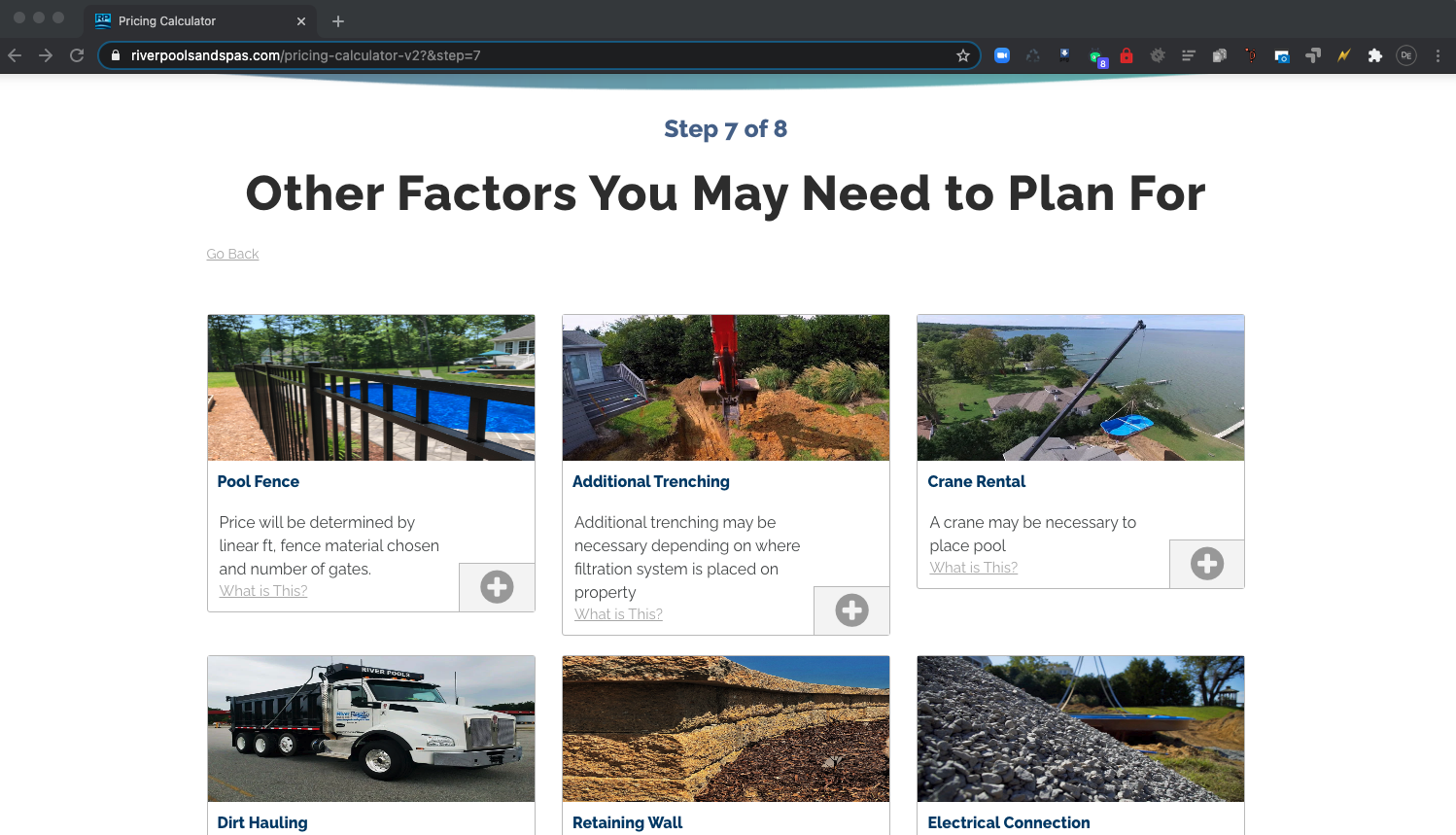Click the Crane Rental description text
Screen dimensions: 1456x835
click(x=1033, y=534)
